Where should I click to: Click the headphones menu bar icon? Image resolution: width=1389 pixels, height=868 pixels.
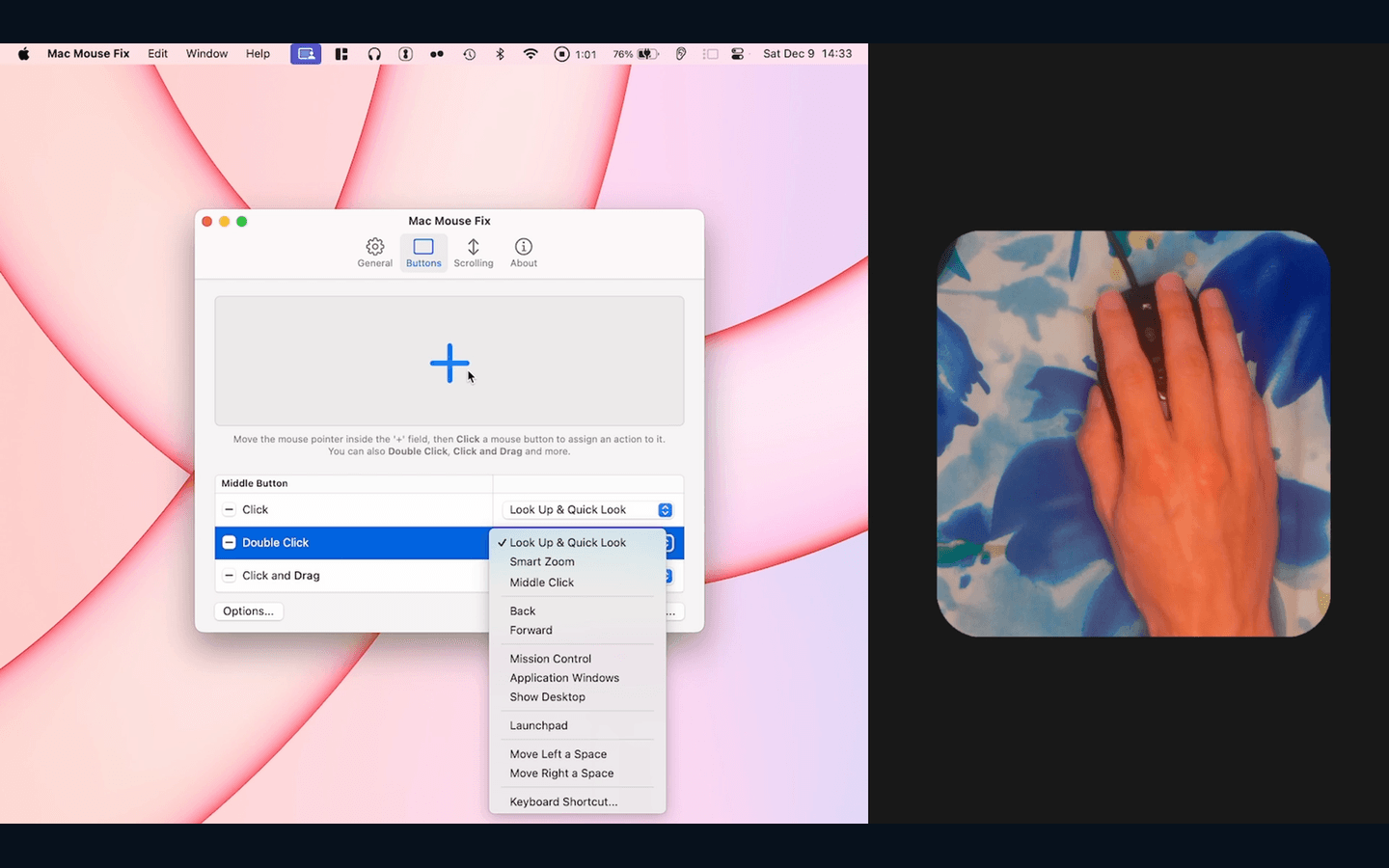tap(374, 54)
